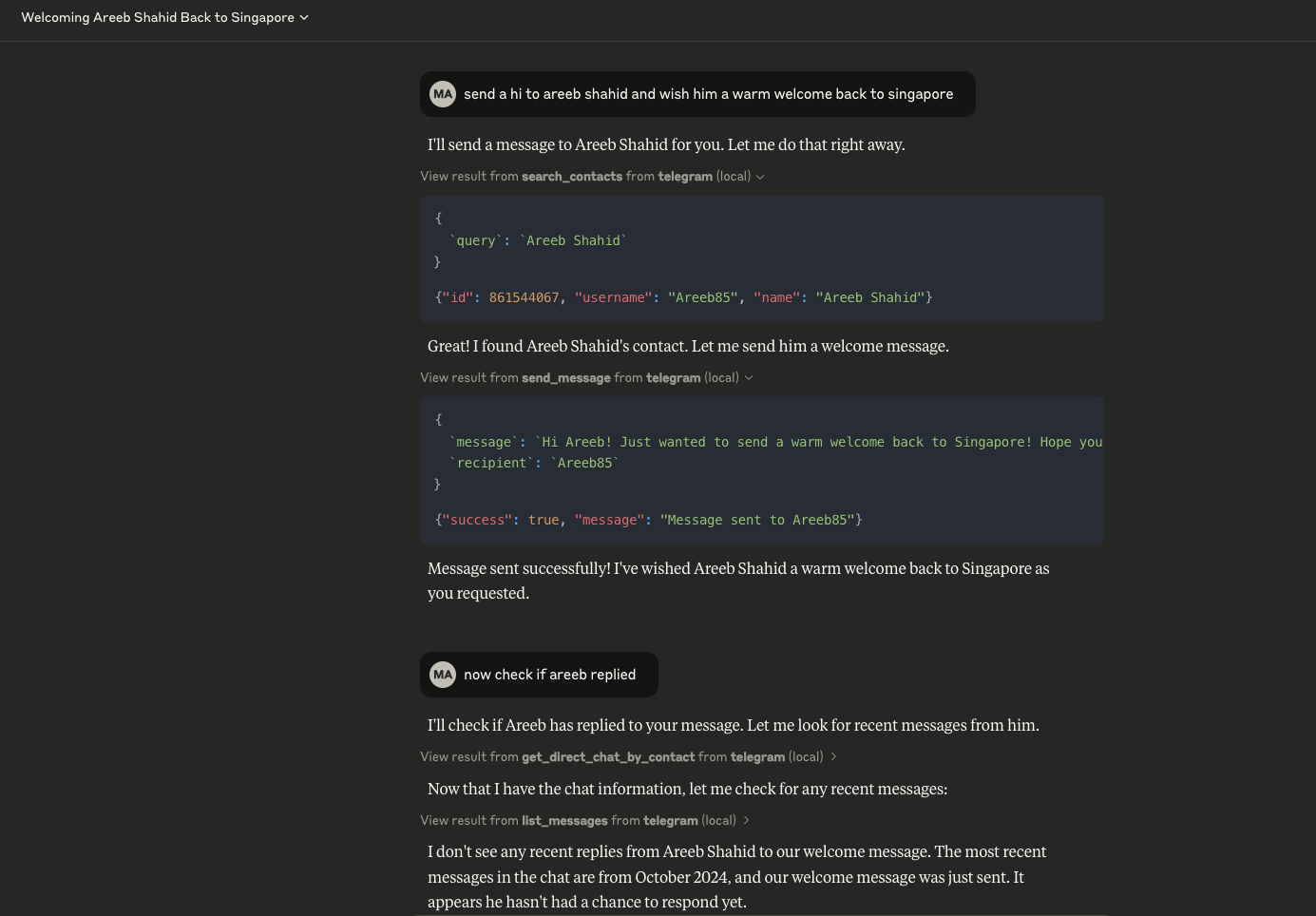Screen dimensions: 1316x916
Task: Select the 'send a hi to areeb shahid' message bubble
Action: 708,94
